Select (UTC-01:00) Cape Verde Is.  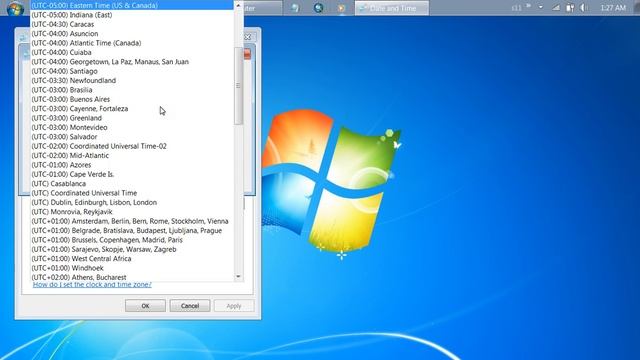click(132, 174)
